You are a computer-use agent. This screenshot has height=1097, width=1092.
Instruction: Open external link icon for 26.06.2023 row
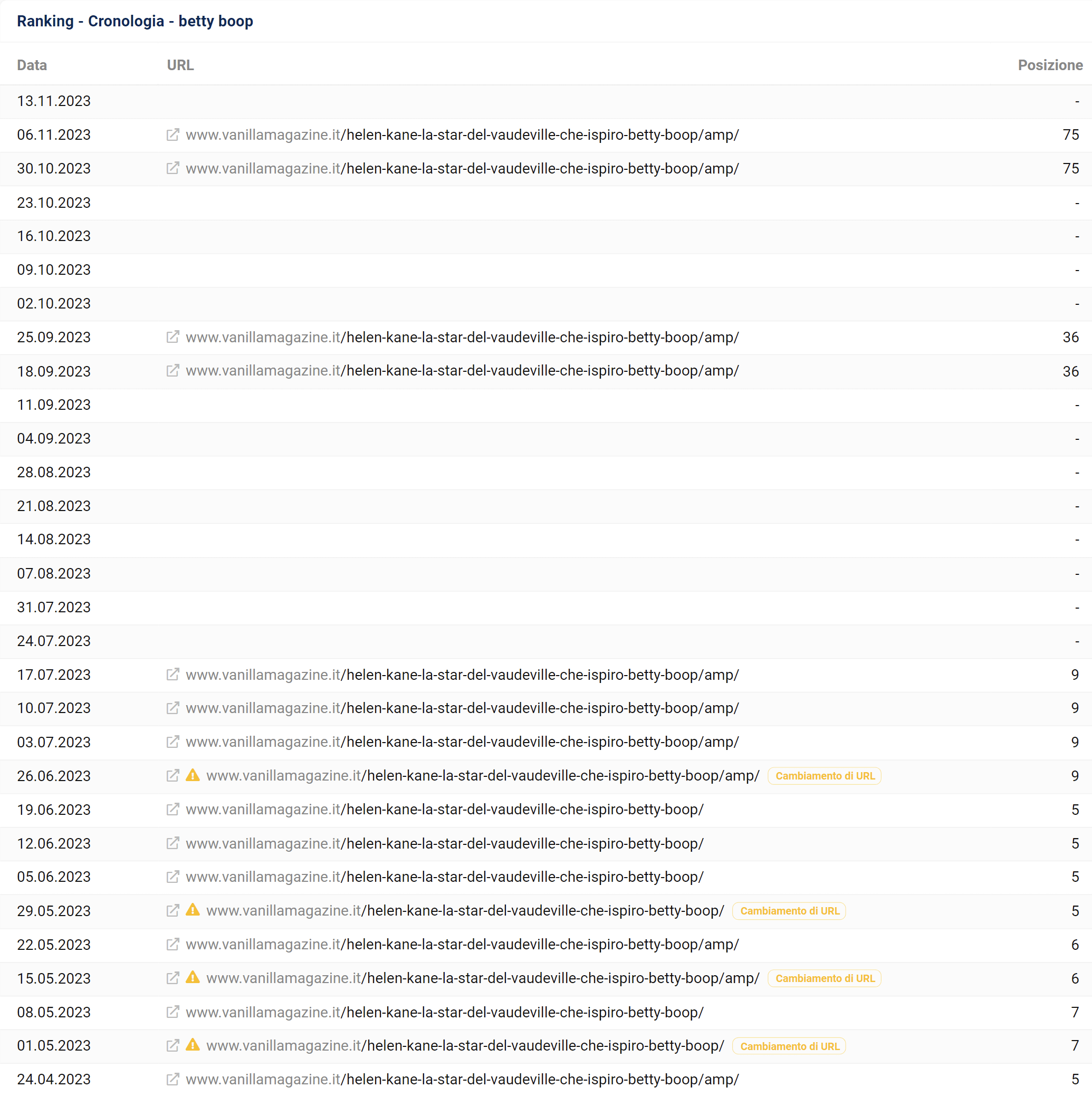click(x=173, y=776)
